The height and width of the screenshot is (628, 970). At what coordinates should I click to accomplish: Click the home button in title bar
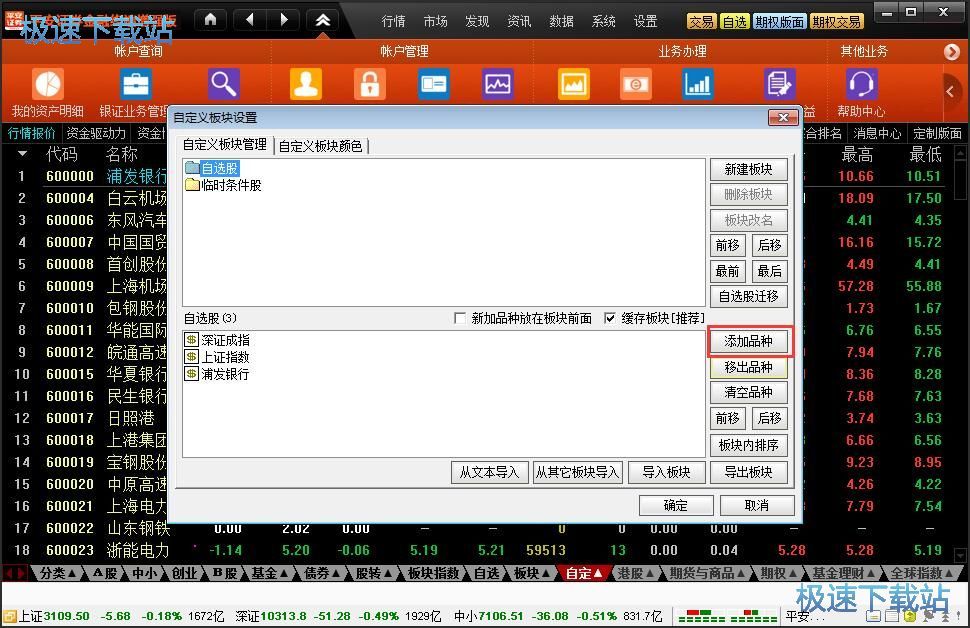click(x=210, y=20)
